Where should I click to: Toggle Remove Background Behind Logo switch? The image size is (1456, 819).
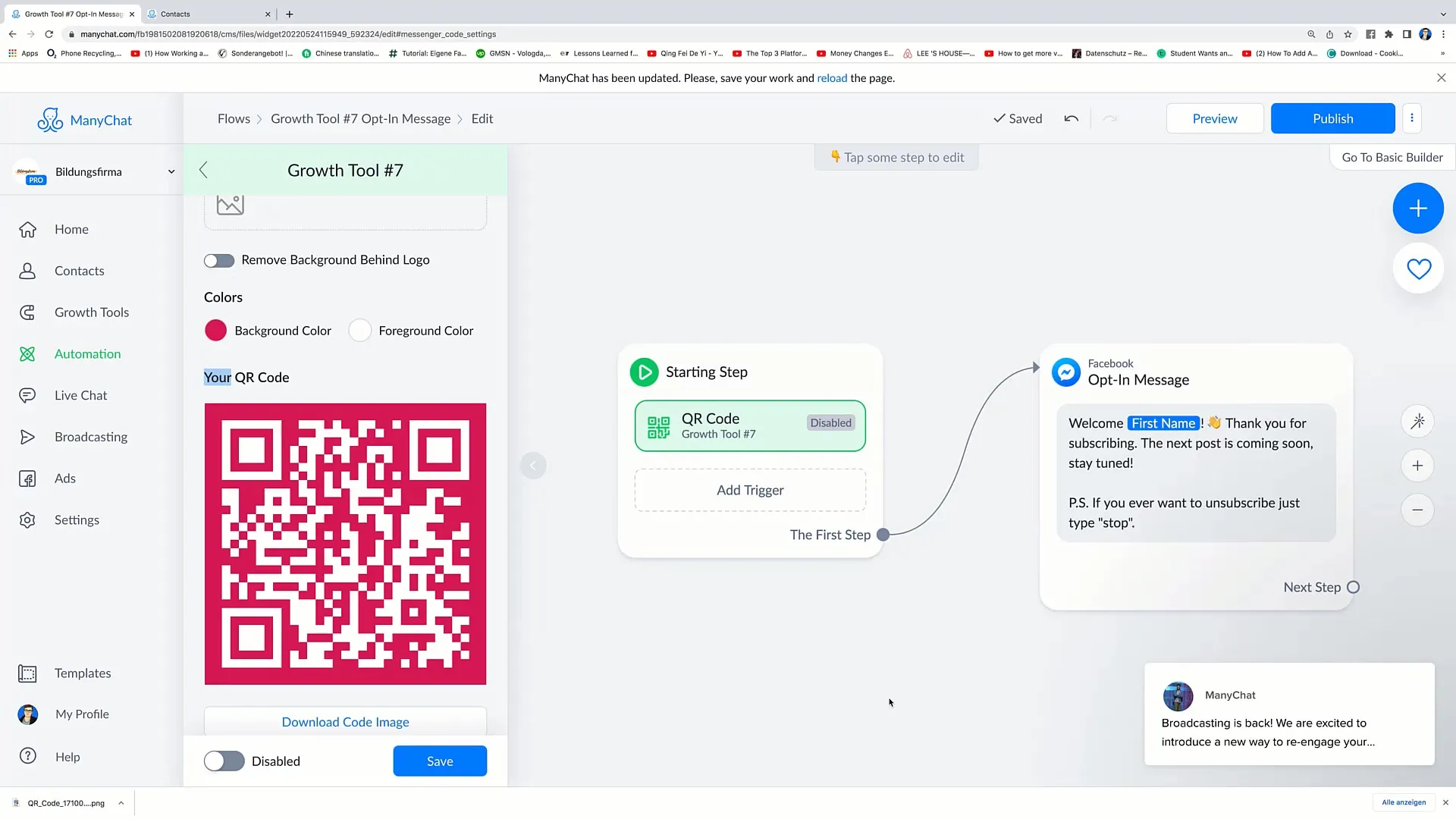(x=219, y=260)
